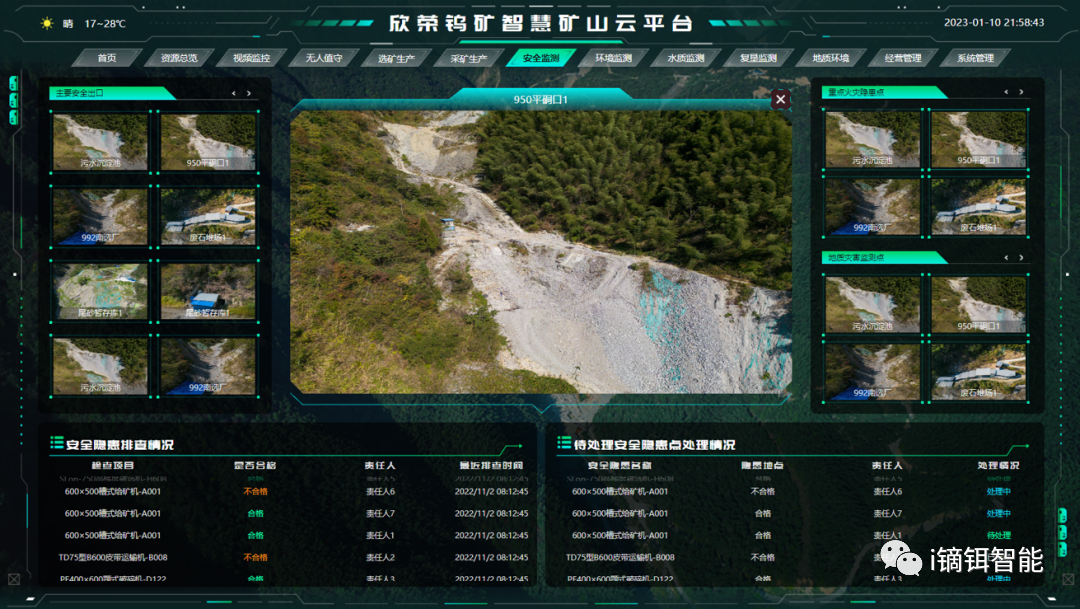Viewport: 1080px width, 609px height.
Task: Select the 环境监测 tab
Action: (x=613, y=58)
